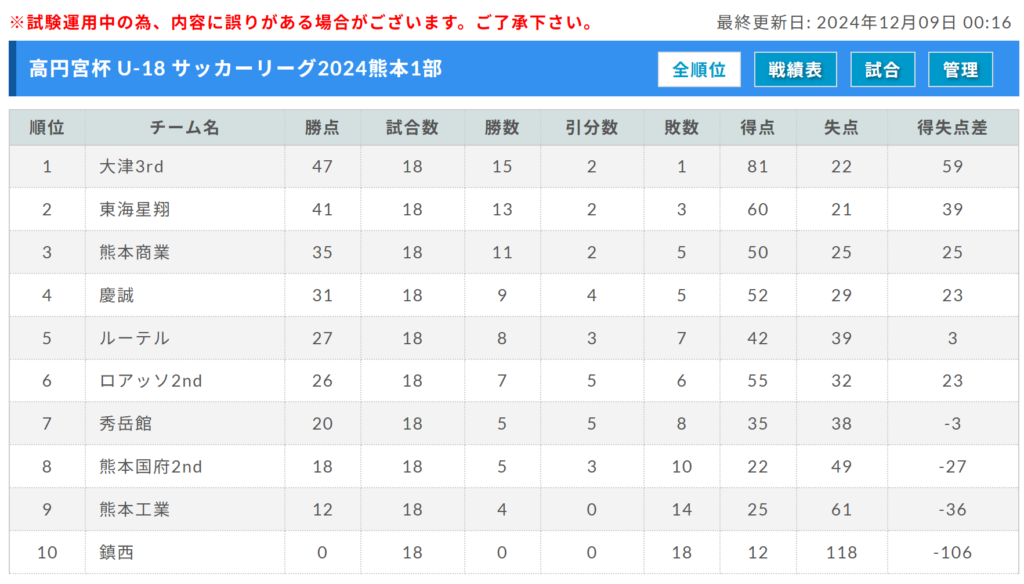Click the 試合数 column header
The image size is (1024, 584).
[412, 127]
